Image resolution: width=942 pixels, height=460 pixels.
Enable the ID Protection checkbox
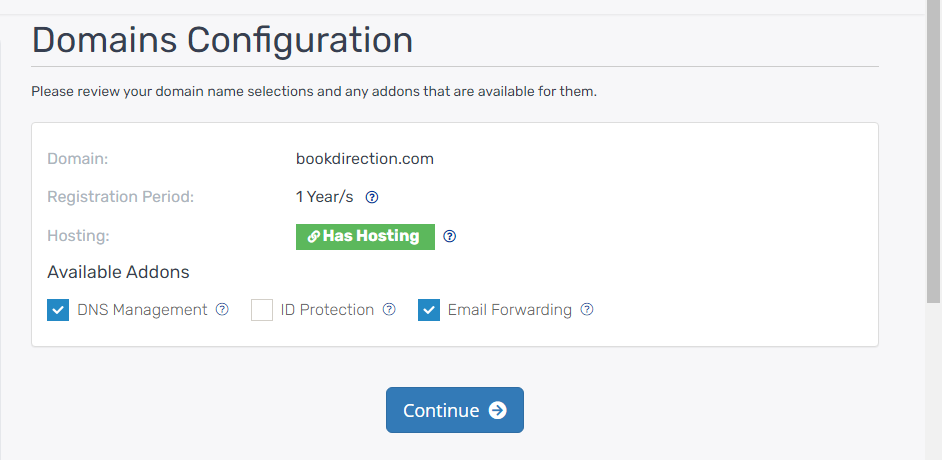(x=262, y=310)
